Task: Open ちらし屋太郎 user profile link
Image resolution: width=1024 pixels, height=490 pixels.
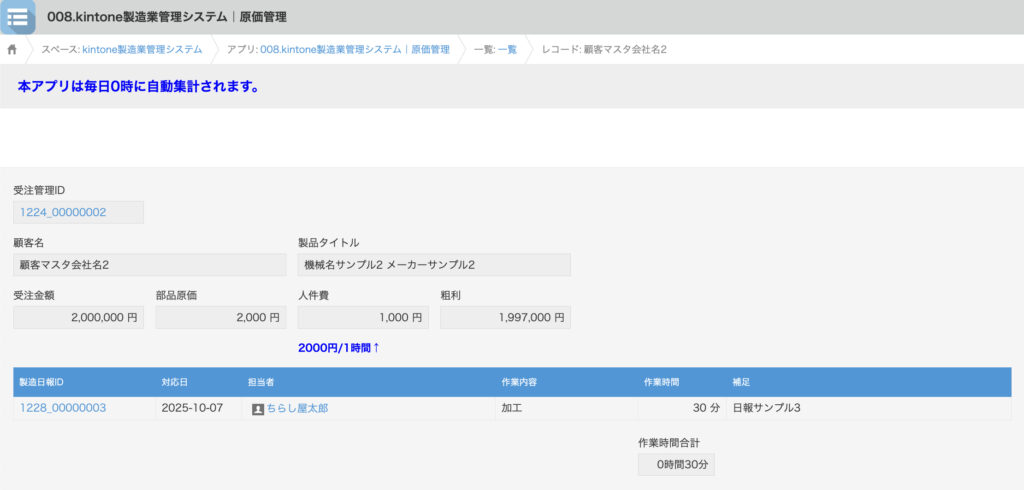Action: (x=297, y=408)
